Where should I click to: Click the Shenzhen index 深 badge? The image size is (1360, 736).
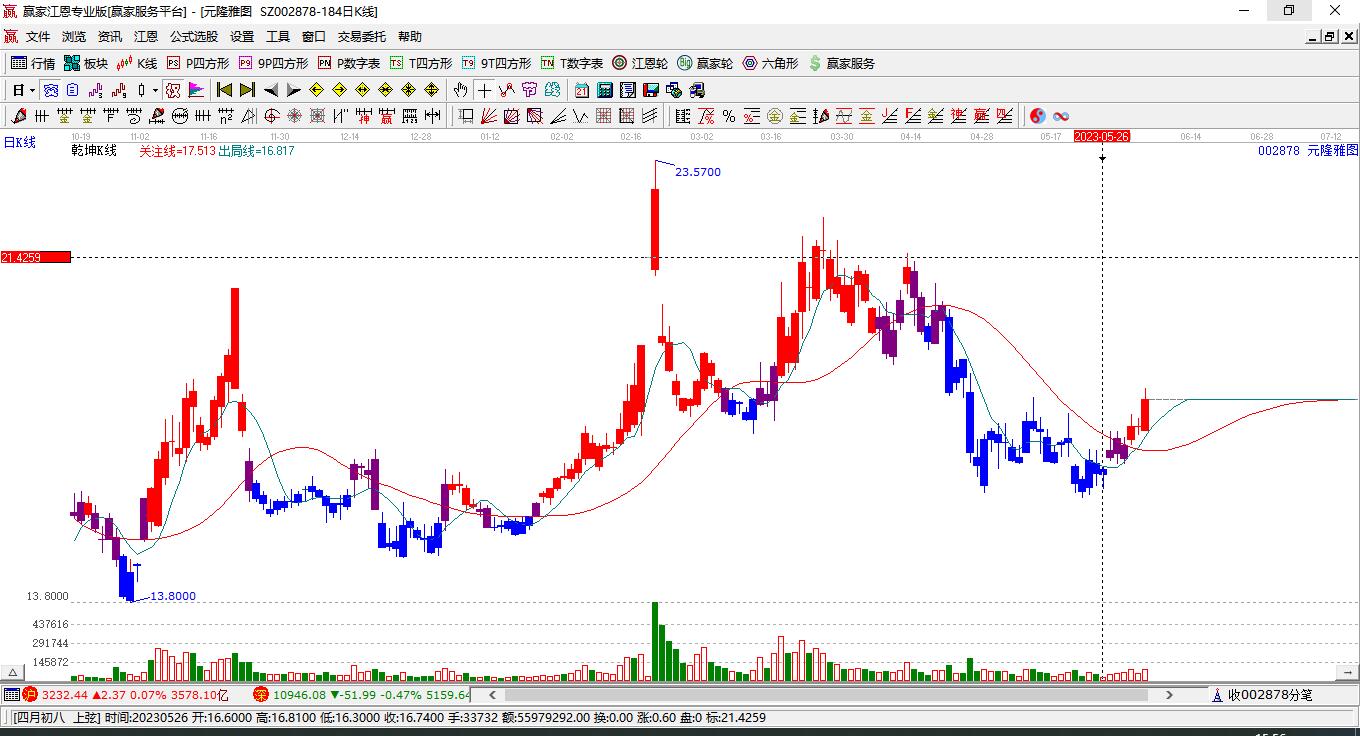click(261, 695)
